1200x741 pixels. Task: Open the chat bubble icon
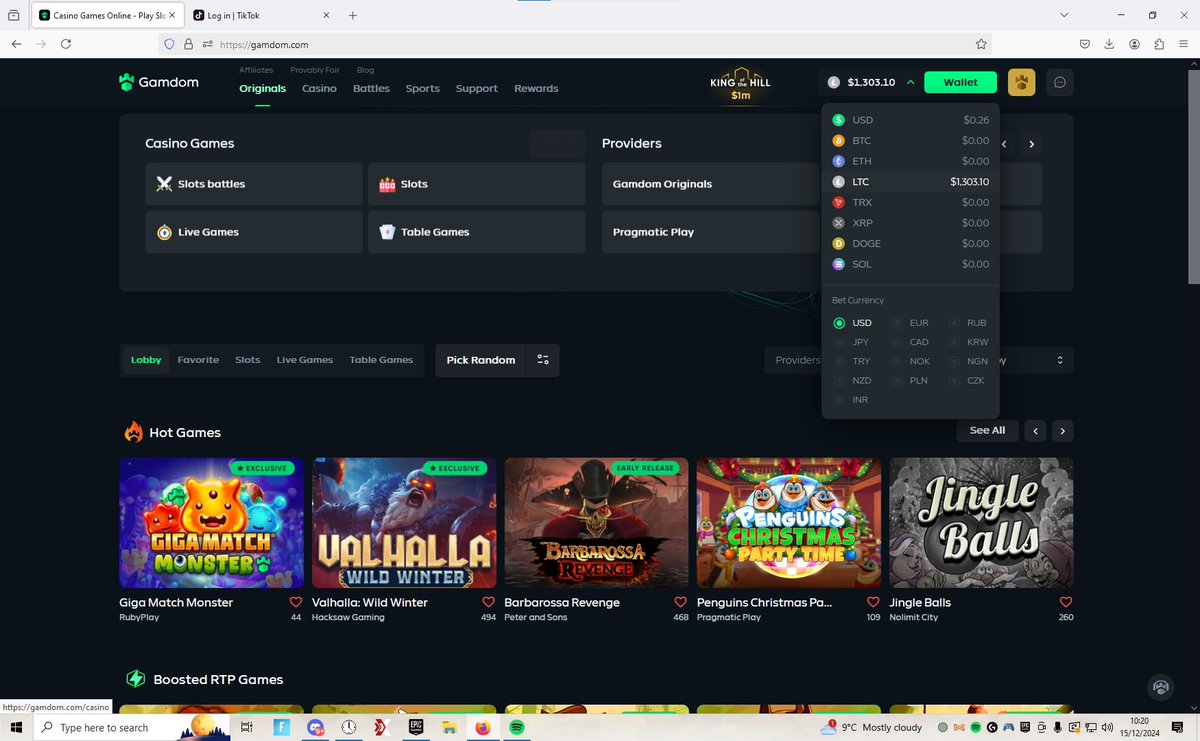(1060, 82)
